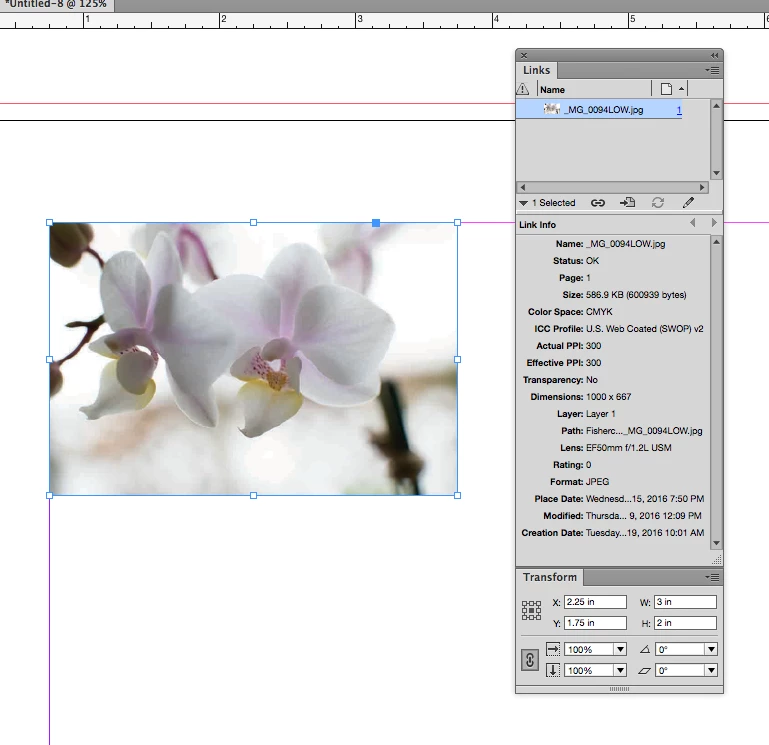
Task: Click the W width field
Action: (685, 602)
